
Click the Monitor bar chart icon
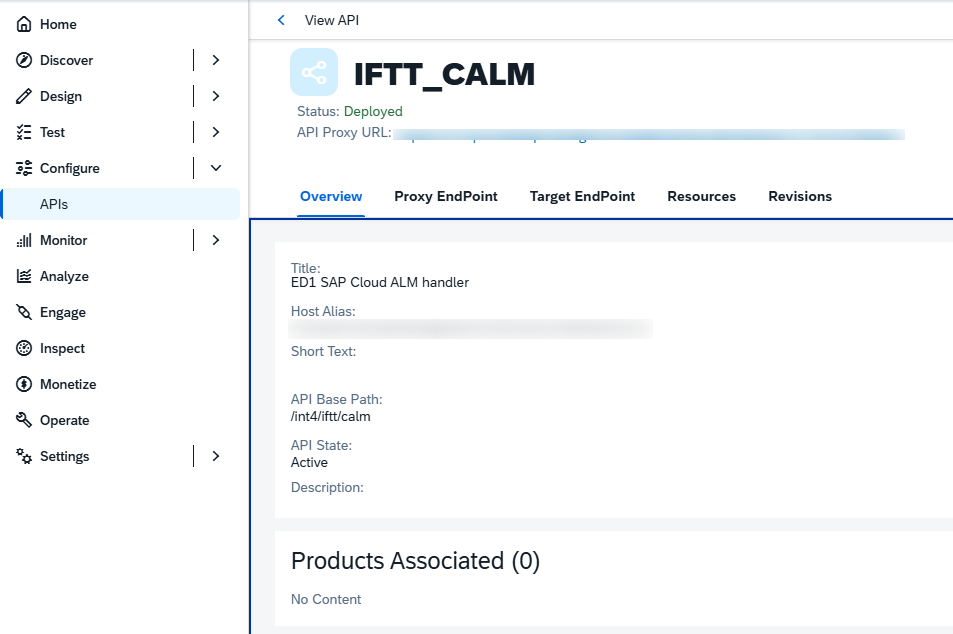click(x=24, y=240)
